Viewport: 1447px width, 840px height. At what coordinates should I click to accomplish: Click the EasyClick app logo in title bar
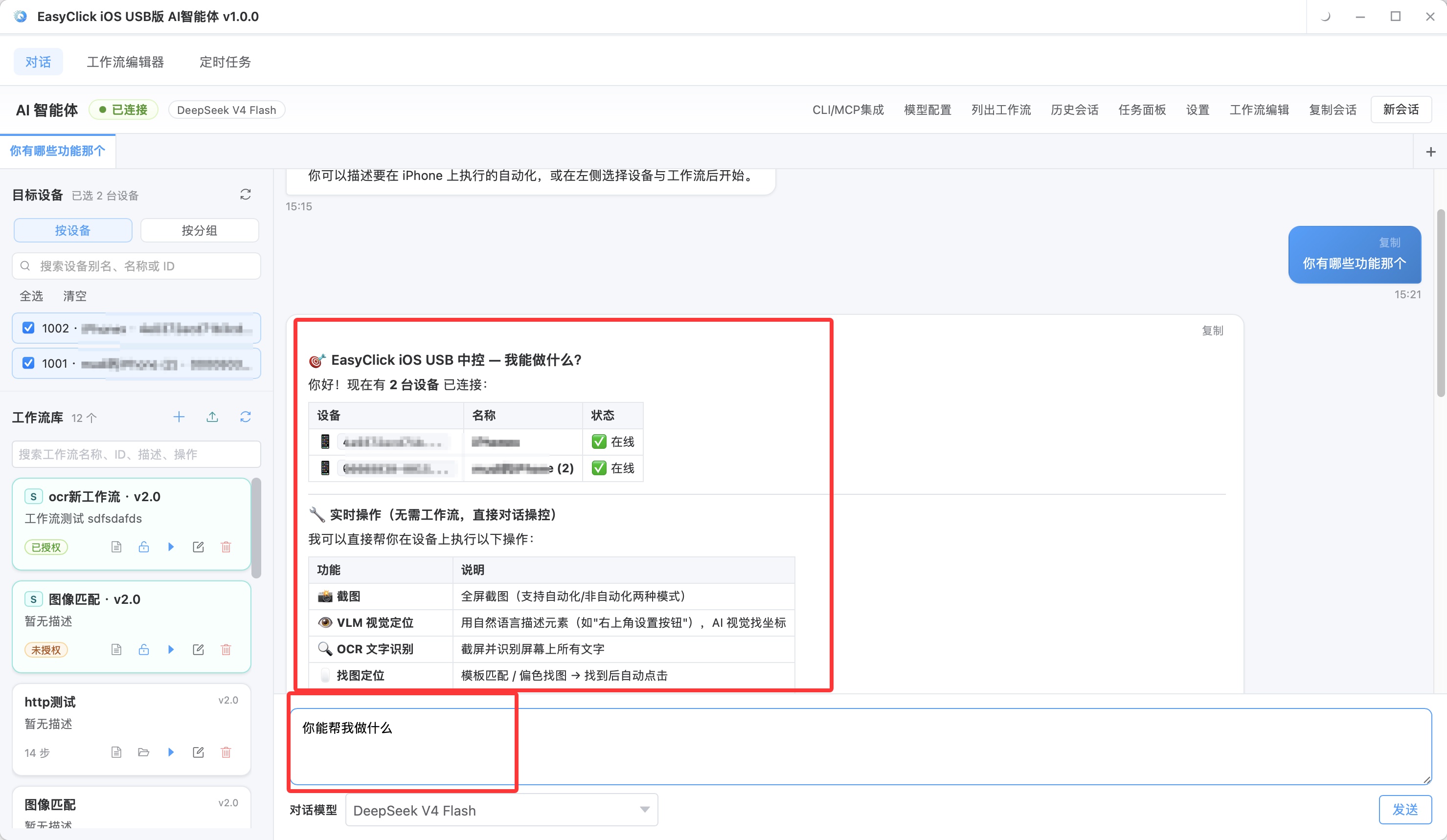21,16
